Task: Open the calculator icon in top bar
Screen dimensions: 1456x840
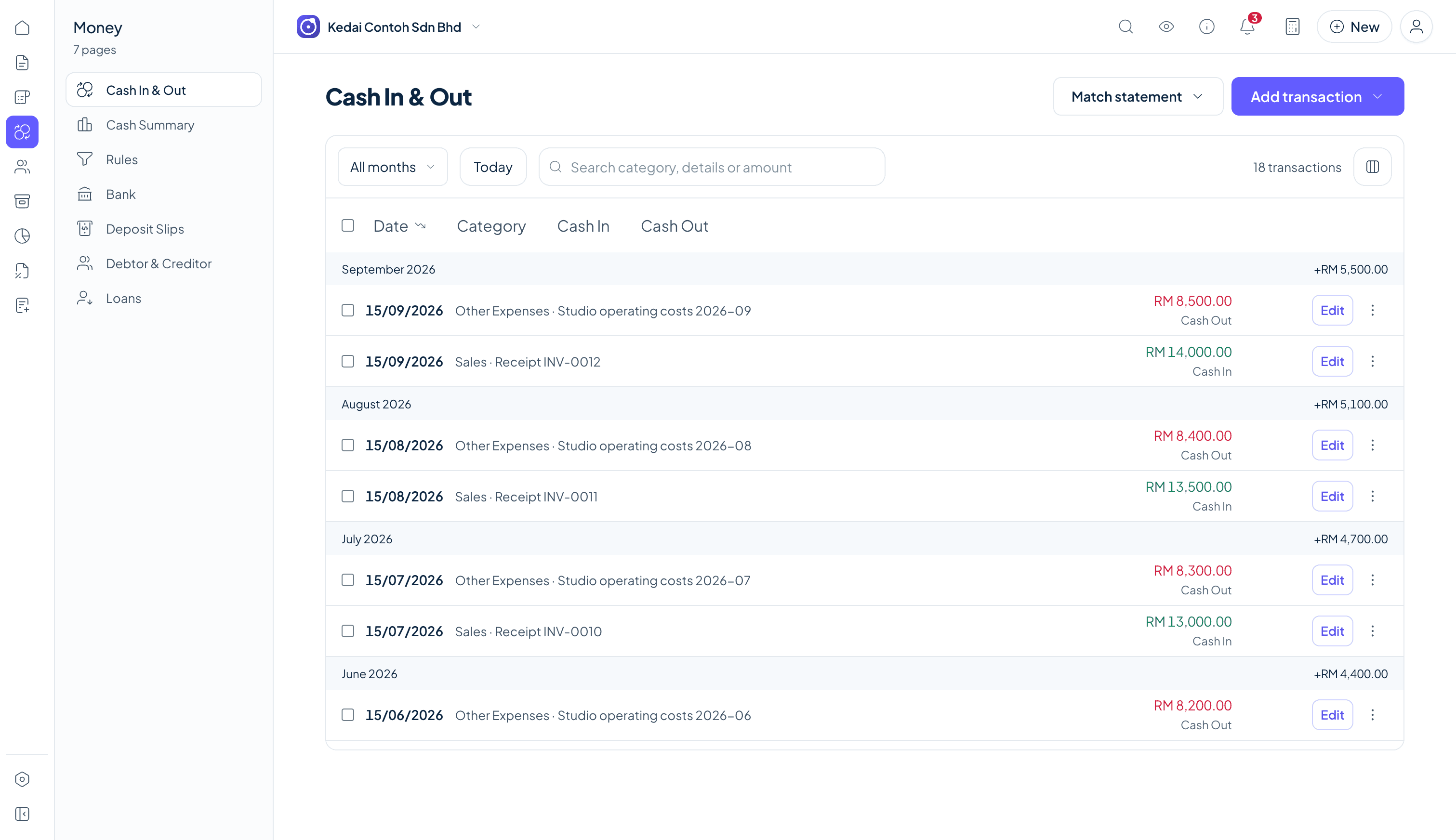Action: [x=1293, y=26]
